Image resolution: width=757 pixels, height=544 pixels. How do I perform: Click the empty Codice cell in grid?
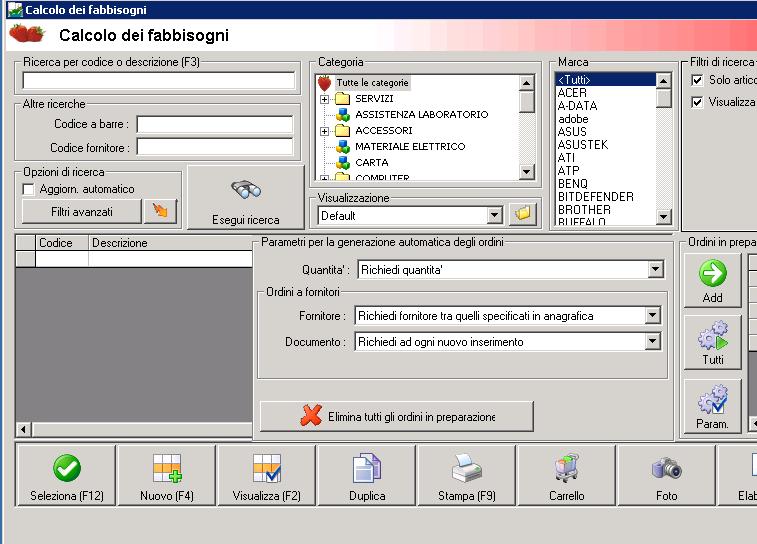coord(62,259)
